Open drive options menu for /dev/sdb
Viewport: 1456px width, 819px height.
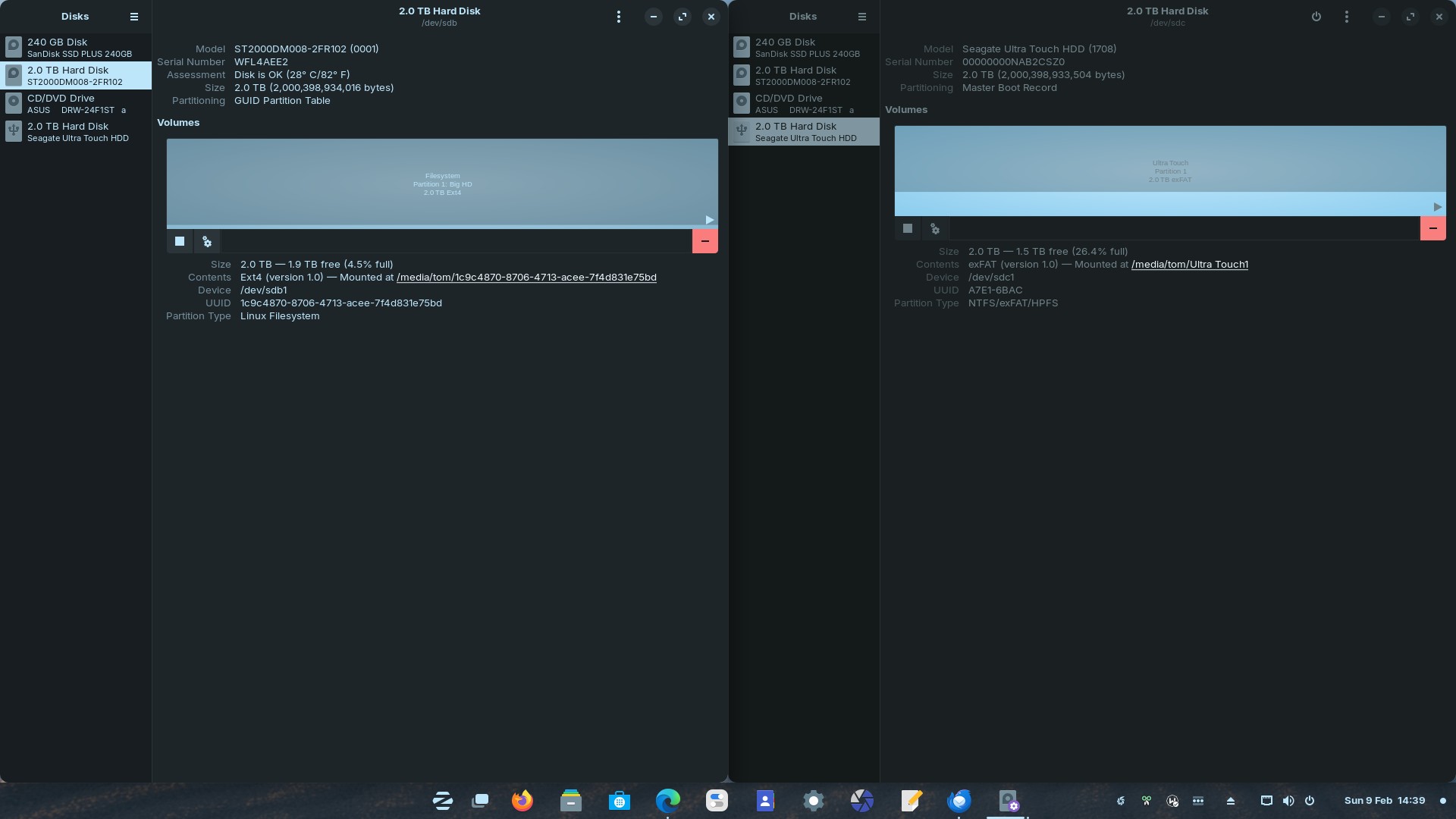pyautogui.click(x=619, y=17)
